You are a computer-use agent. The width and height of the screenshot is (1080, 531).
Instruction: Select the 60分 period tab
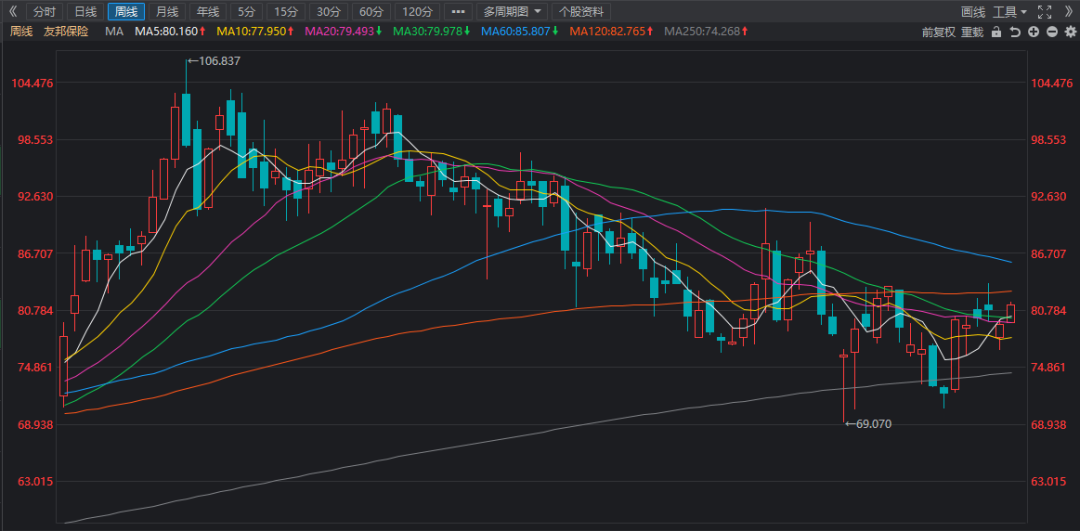371,12
